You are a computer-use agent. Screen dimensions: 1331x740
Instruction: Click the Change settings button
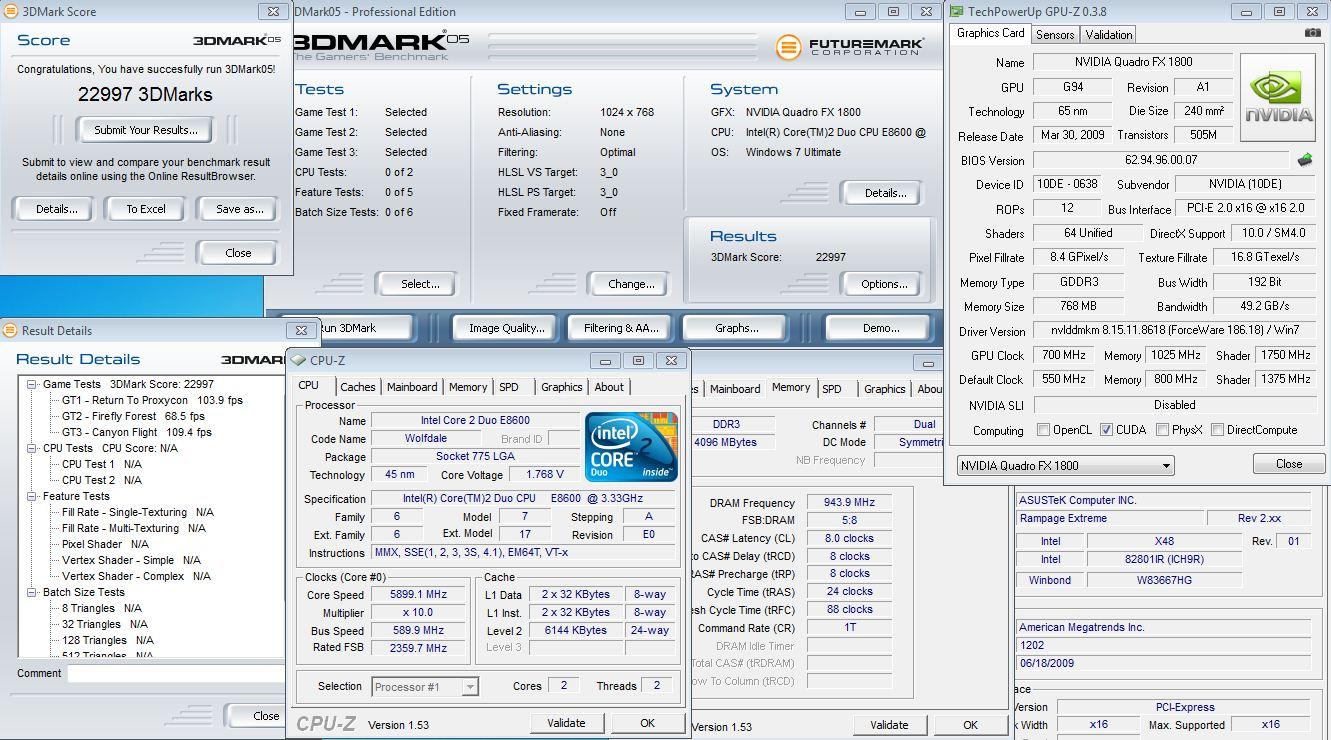(x=630, y=284)
